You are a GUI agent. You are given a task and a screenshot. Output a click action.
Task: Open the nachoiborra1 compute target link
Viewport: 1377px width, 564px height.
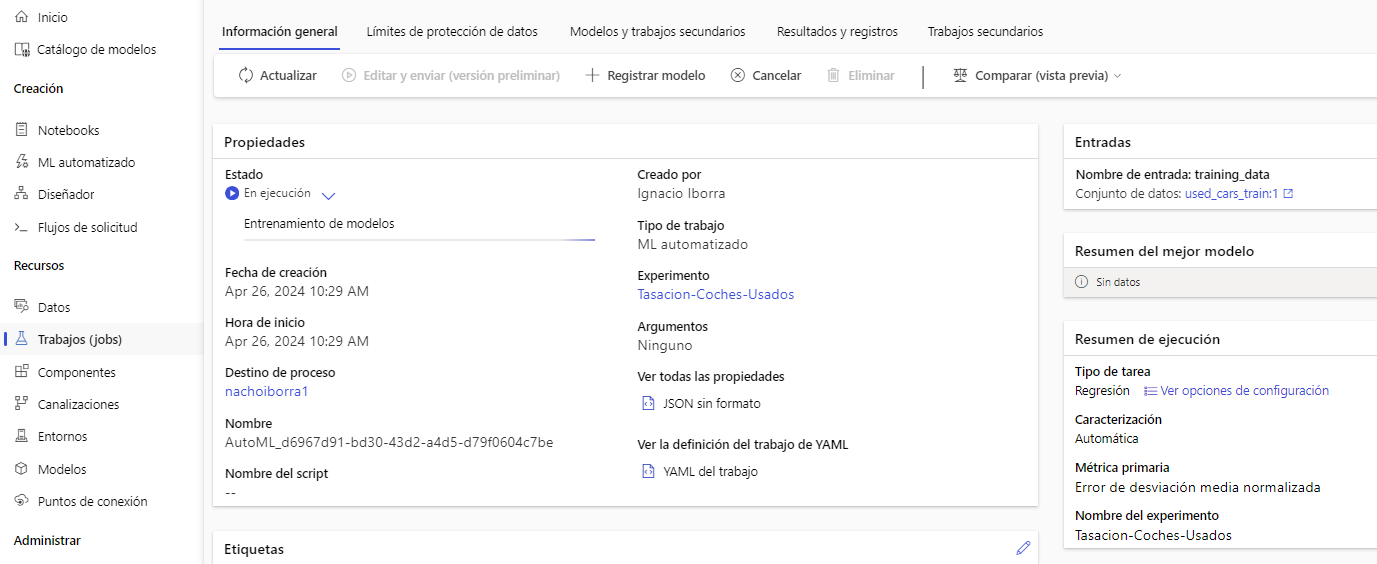(x=266, y=392)
